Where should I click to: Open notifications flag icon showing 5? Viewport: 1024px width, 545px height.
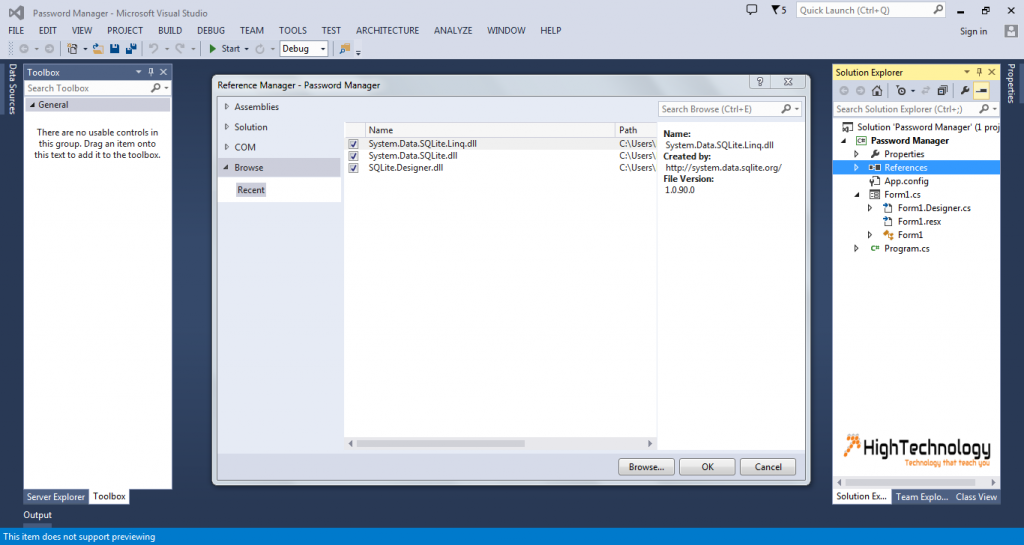(778, 10)
